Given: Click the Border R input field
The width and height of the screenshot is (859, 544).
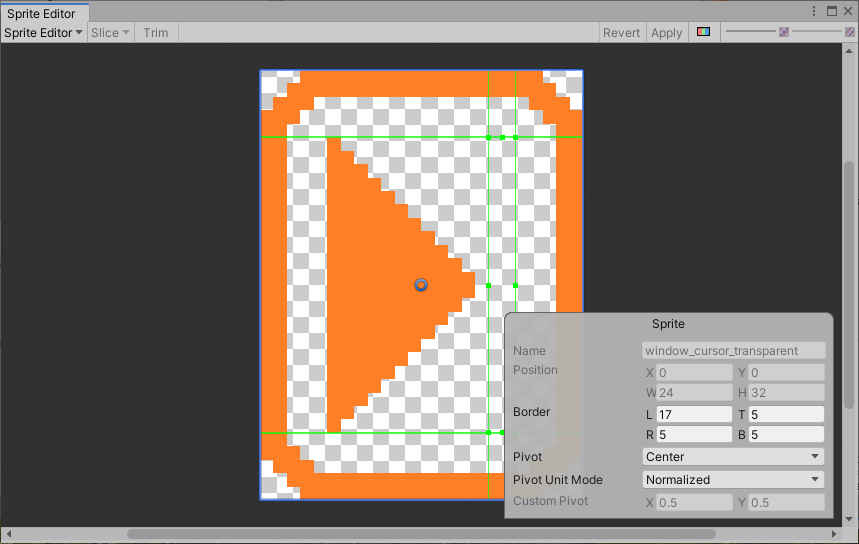Looking at the screenshot, I should tap(694, 434).
